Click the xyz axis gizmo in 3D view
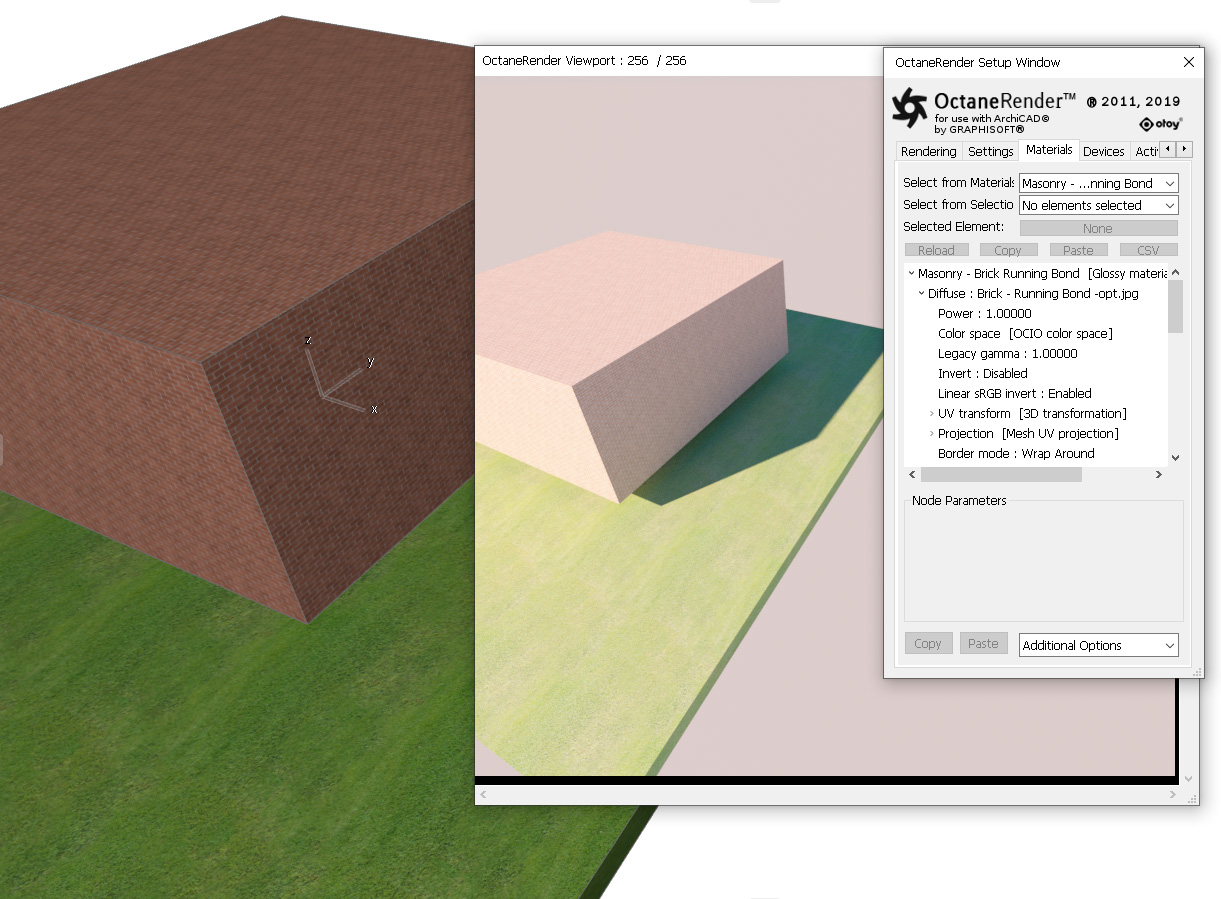 tap(340, 375)
